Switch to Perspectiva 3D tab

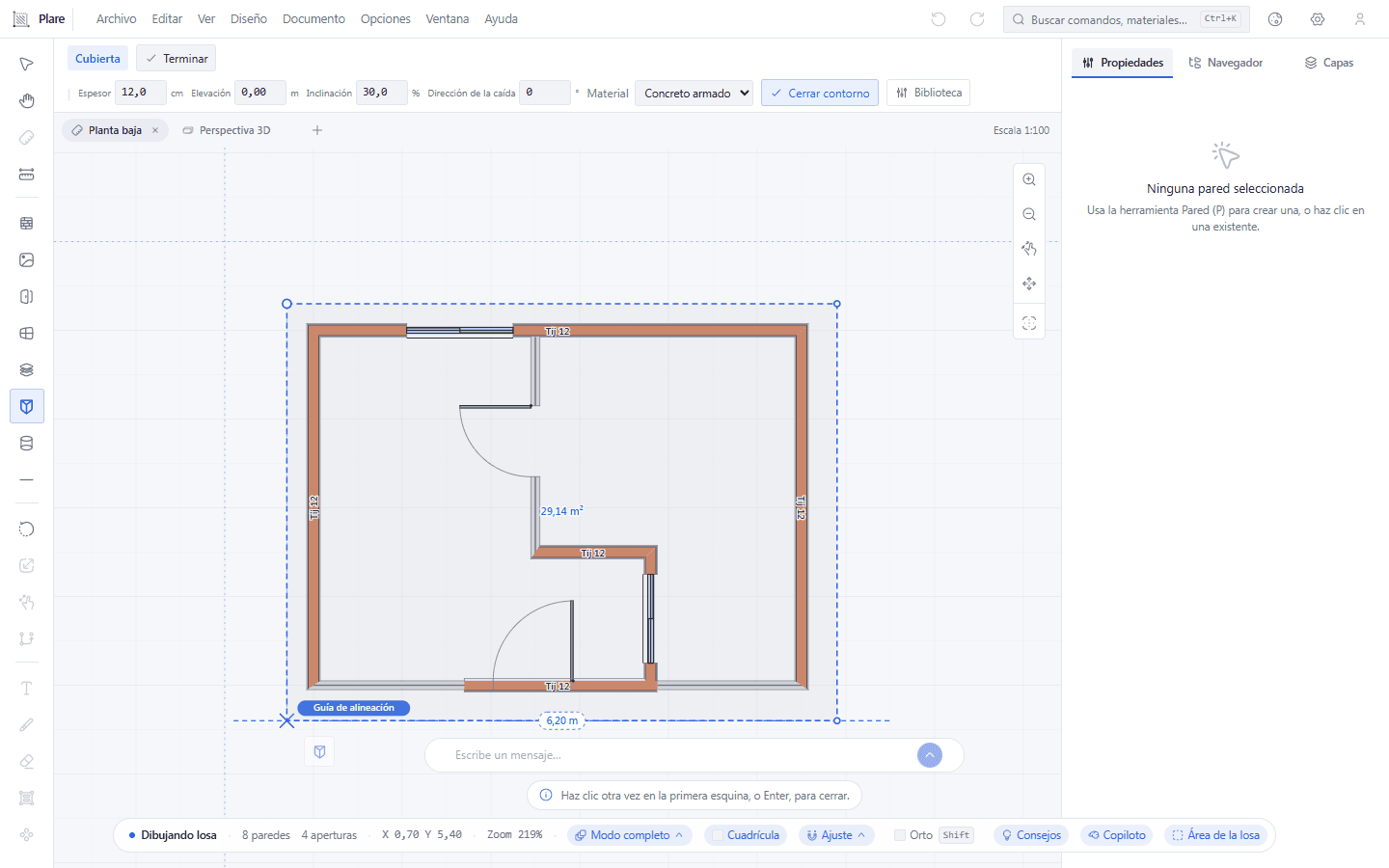[227, 130]
